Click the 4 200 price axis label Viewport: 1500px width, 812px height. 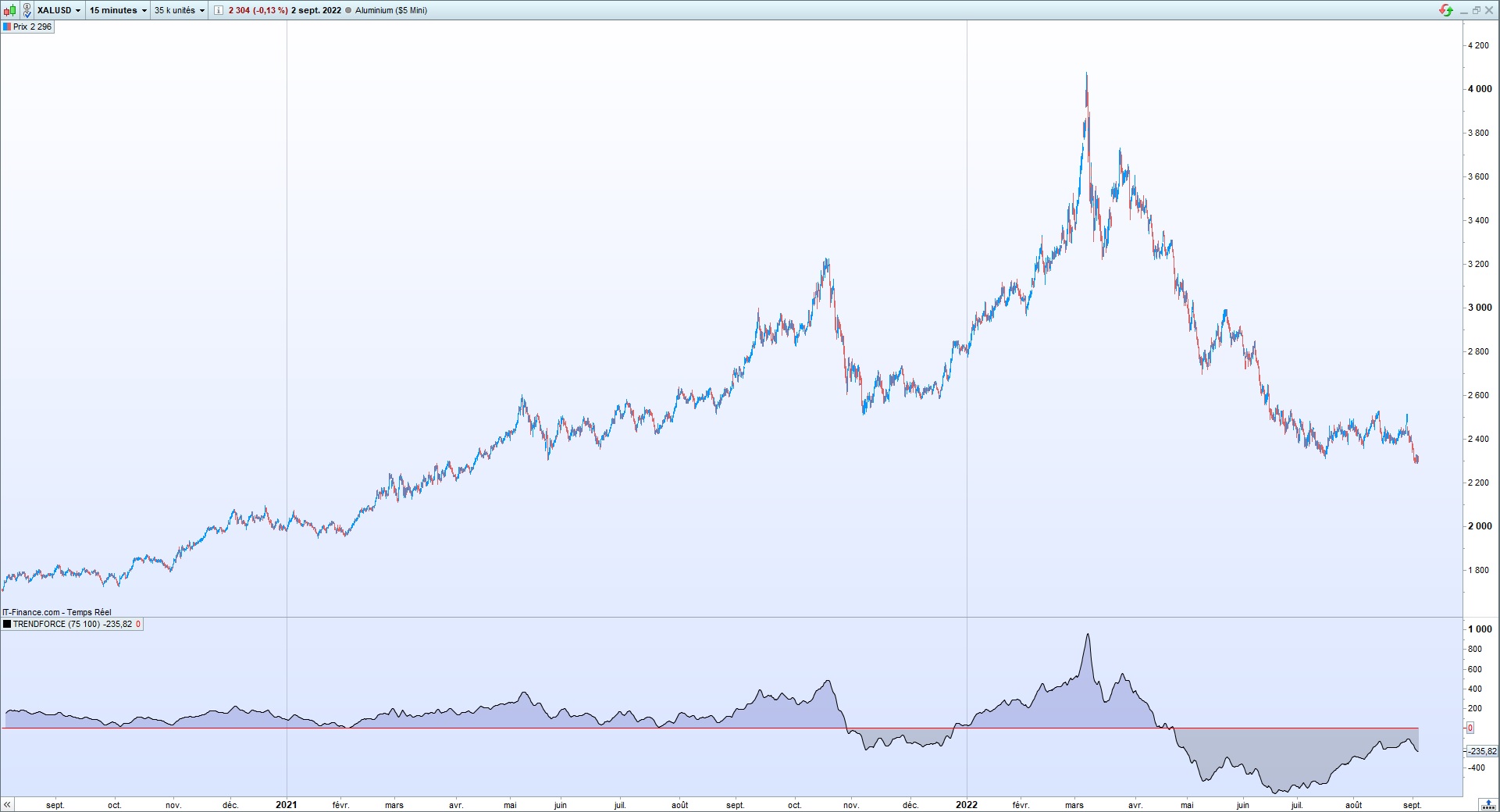point(1478,45)
